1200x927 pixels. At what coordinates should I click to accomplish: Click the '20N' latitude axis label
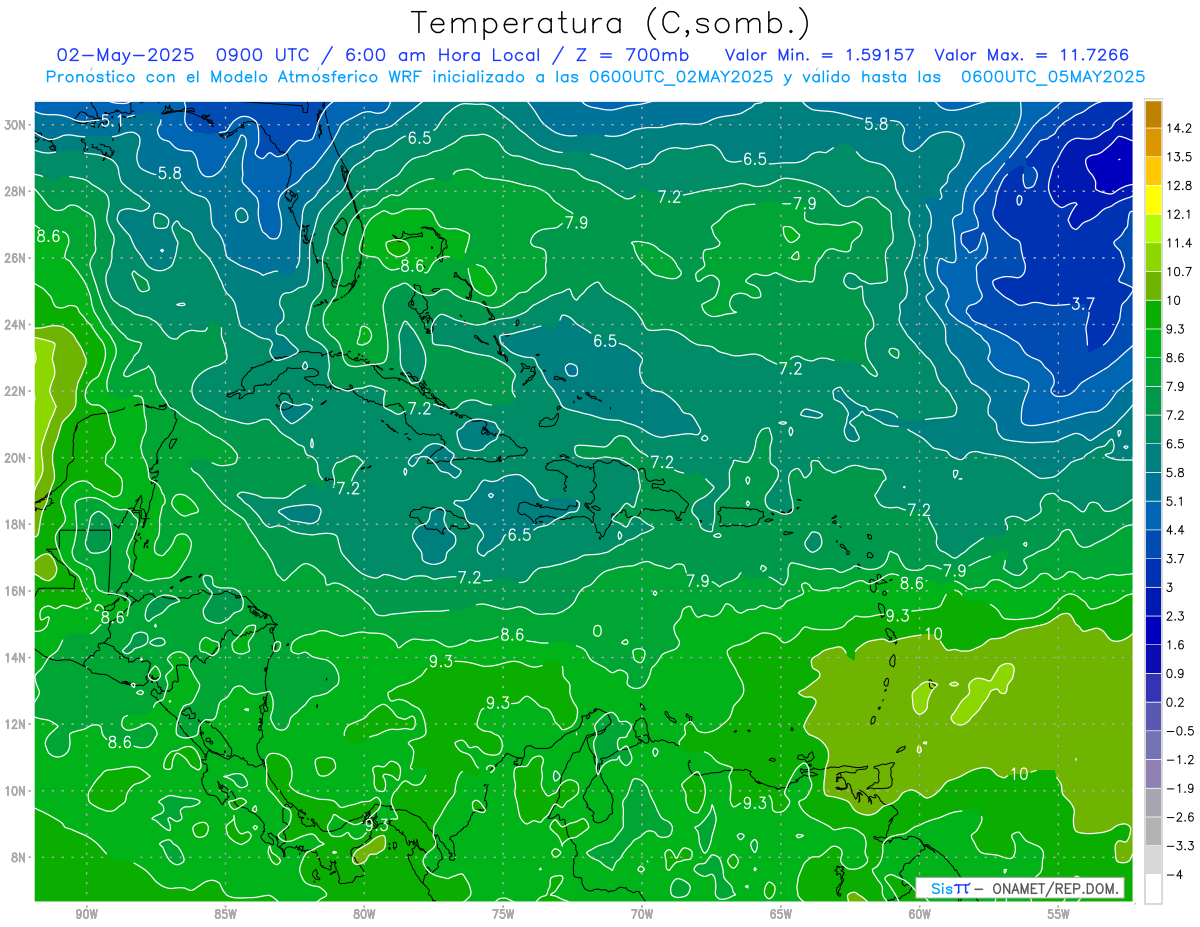(15, 458)
